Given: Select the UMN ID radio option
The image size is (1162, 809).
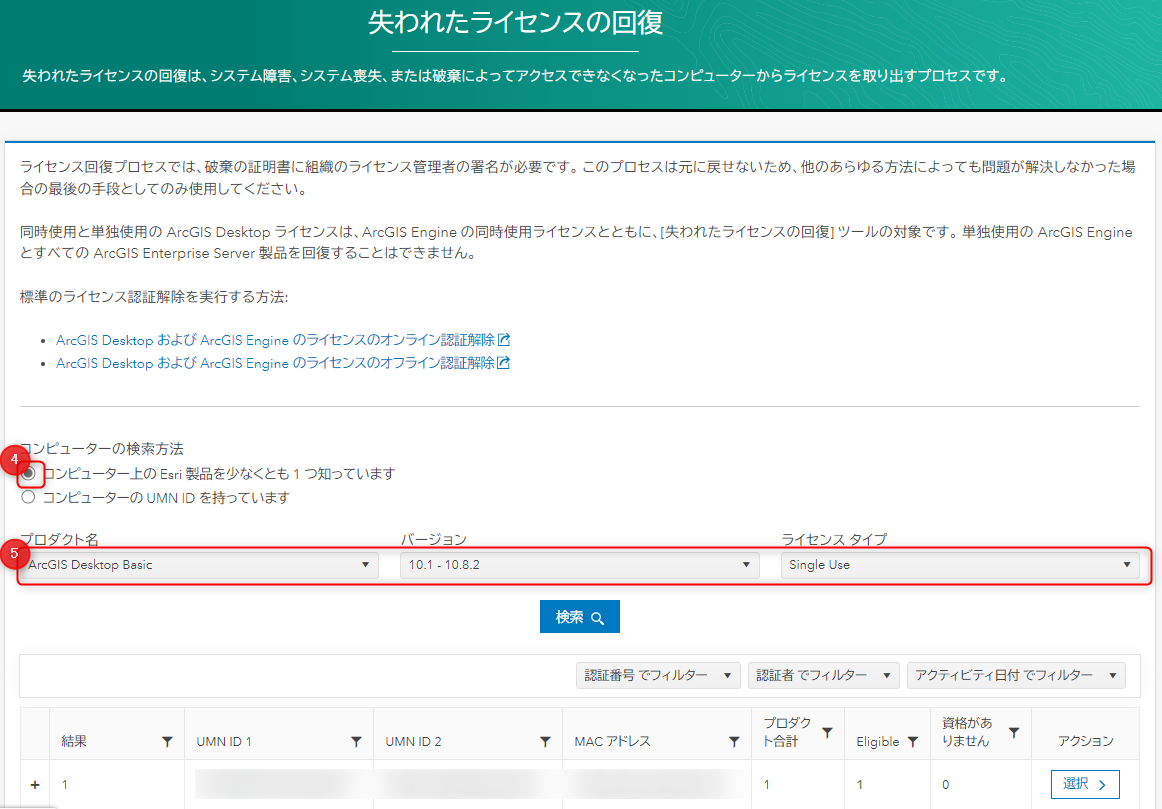Looking at the screenshot, I should click(x=28, y=497).
